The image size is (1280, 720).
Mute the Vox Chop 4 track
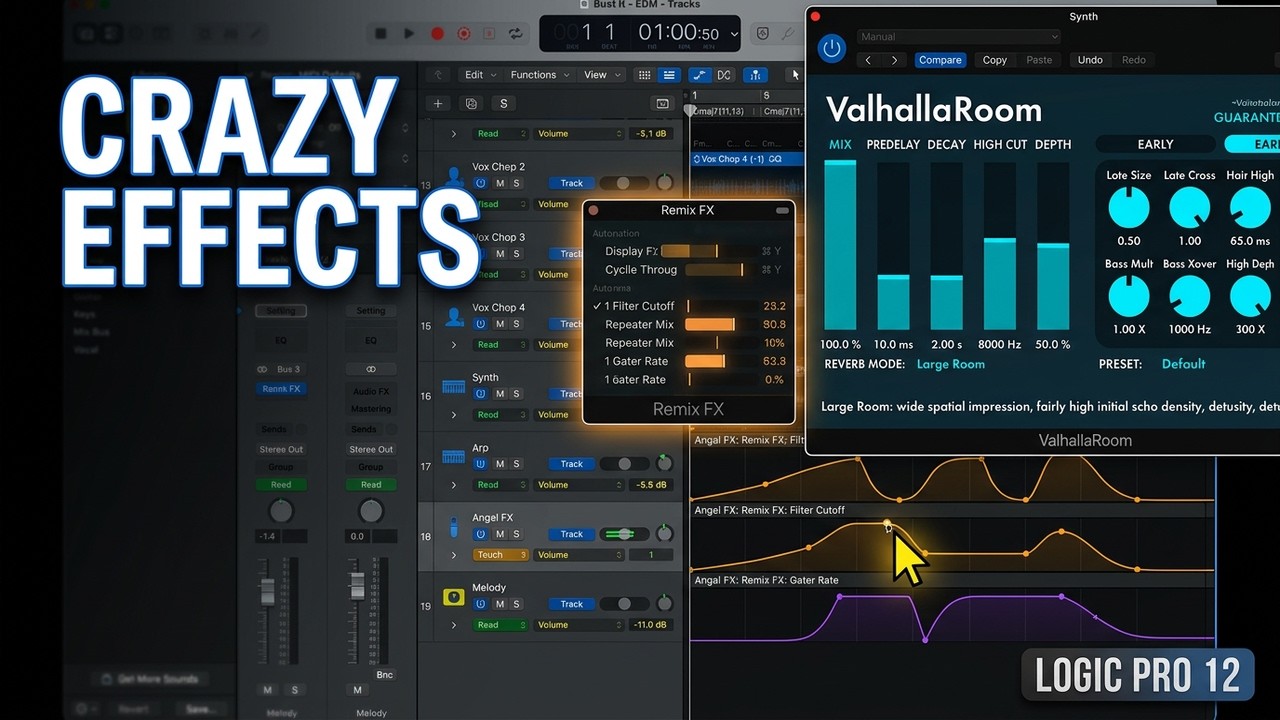point(500,324)
